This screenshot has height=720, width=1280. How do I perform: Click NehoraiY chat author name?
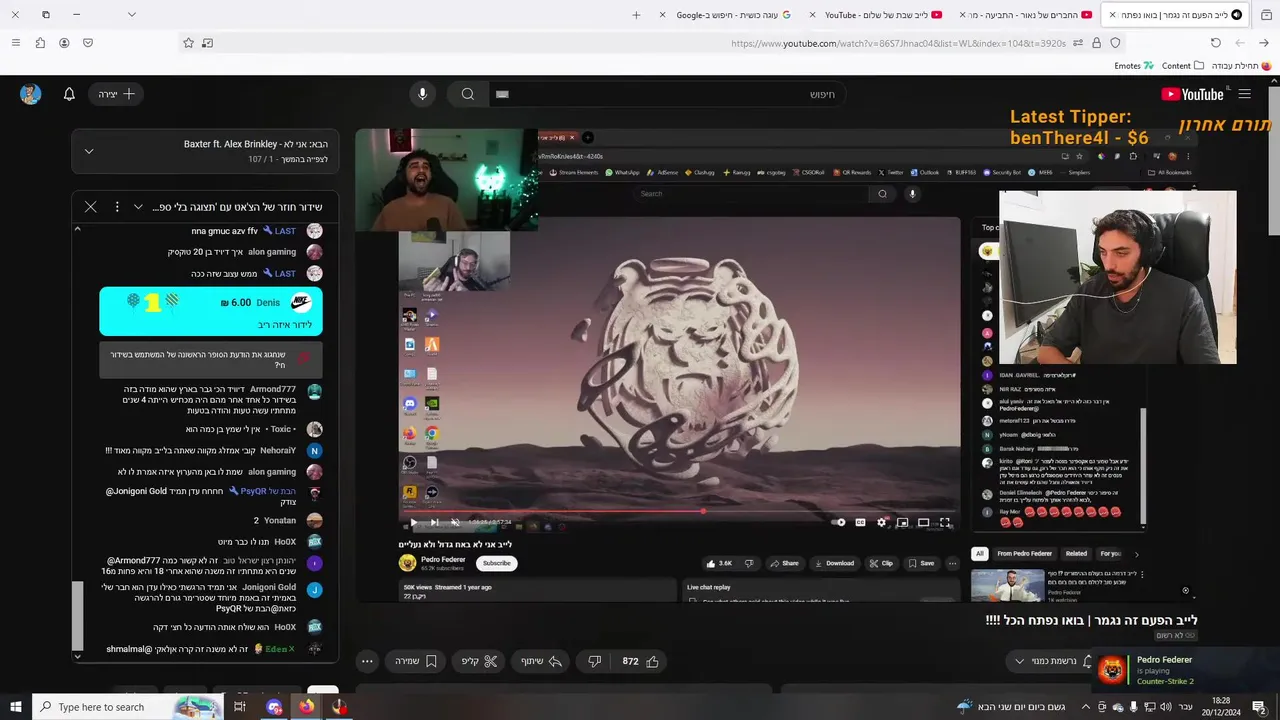278,451
